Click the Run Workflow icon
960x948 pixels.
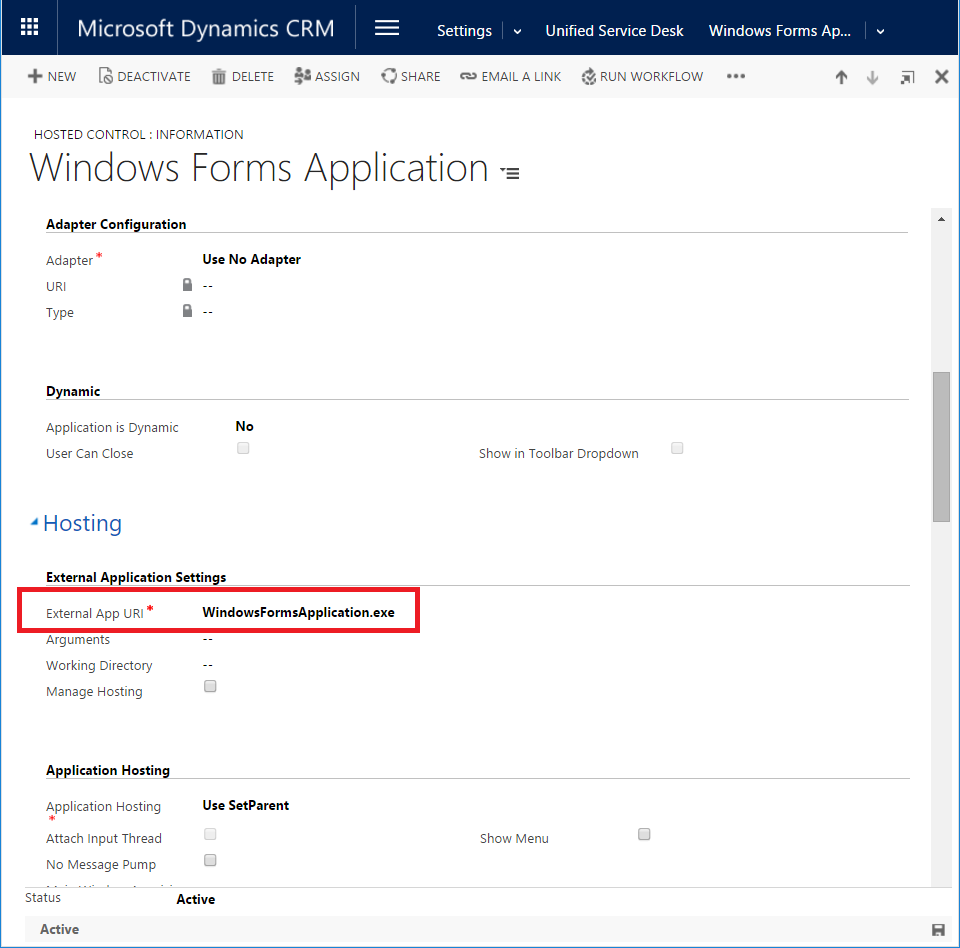click(x=589, y=77)
